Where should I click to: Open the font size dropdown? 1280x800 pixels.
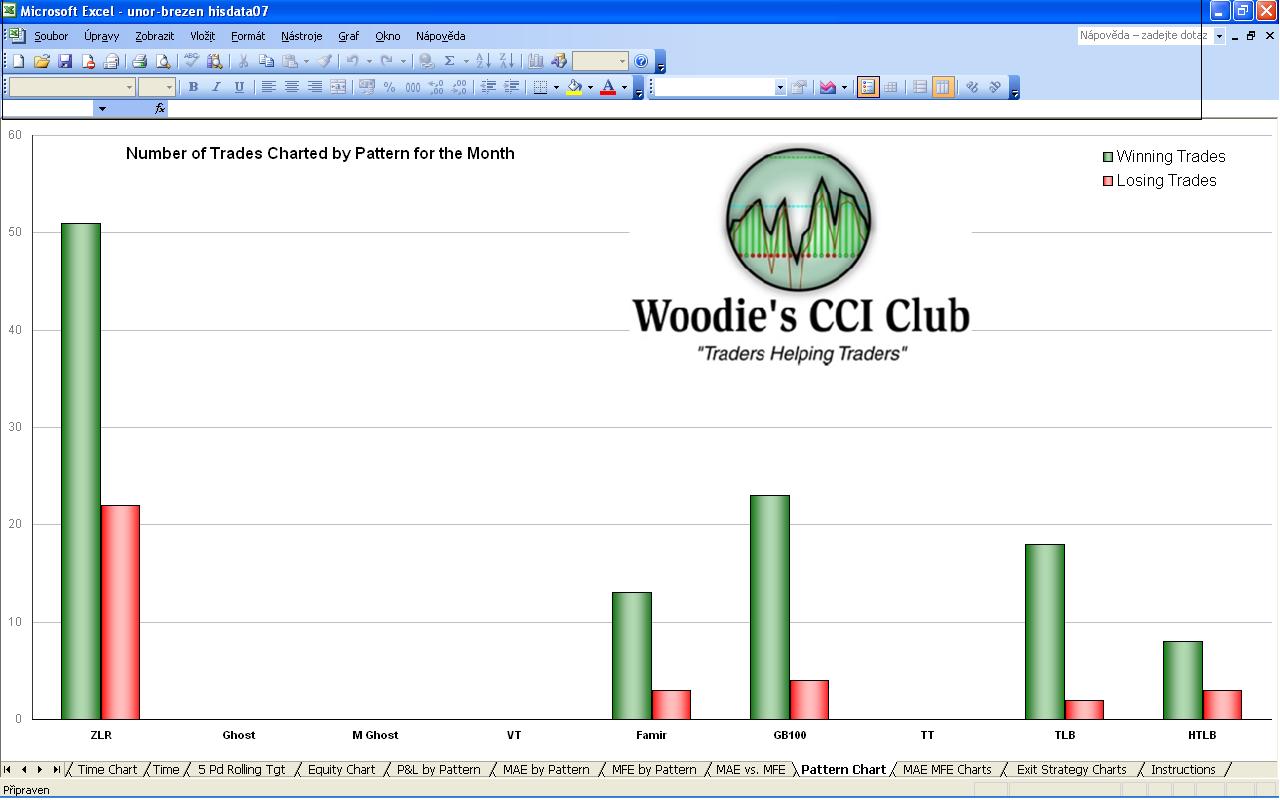point(169,87)
